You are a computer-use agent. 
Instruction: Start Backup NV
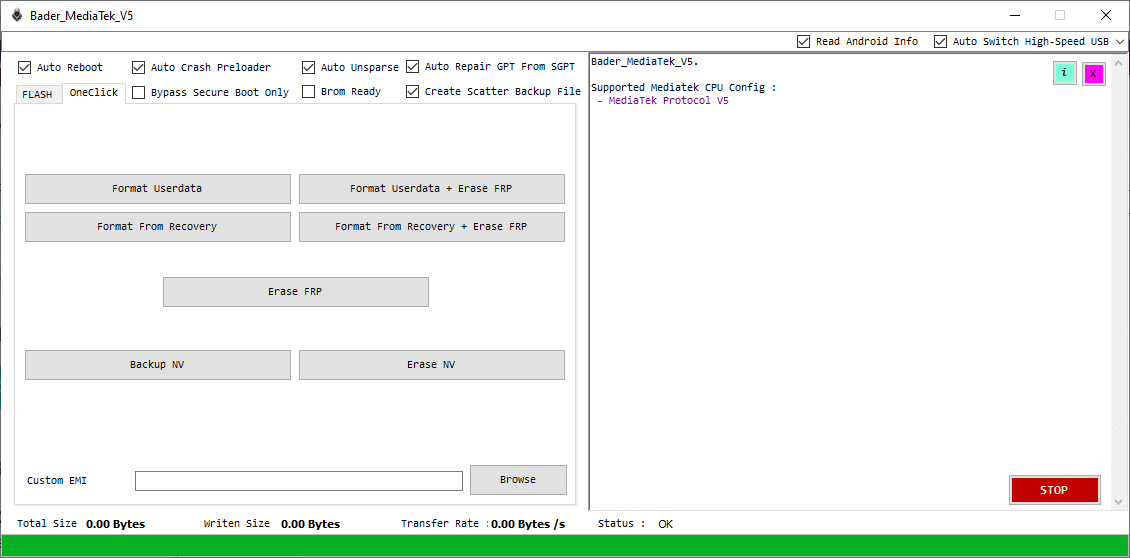click(x=157, y=365)
